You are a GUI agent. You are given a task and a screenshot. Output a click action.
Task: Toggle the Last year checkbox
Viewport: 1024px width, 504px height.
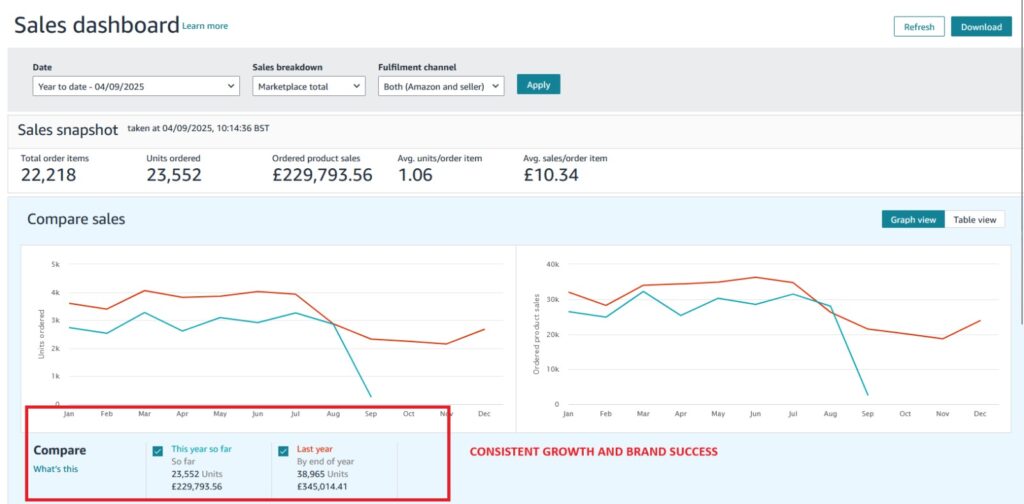[x=283, y=451]
